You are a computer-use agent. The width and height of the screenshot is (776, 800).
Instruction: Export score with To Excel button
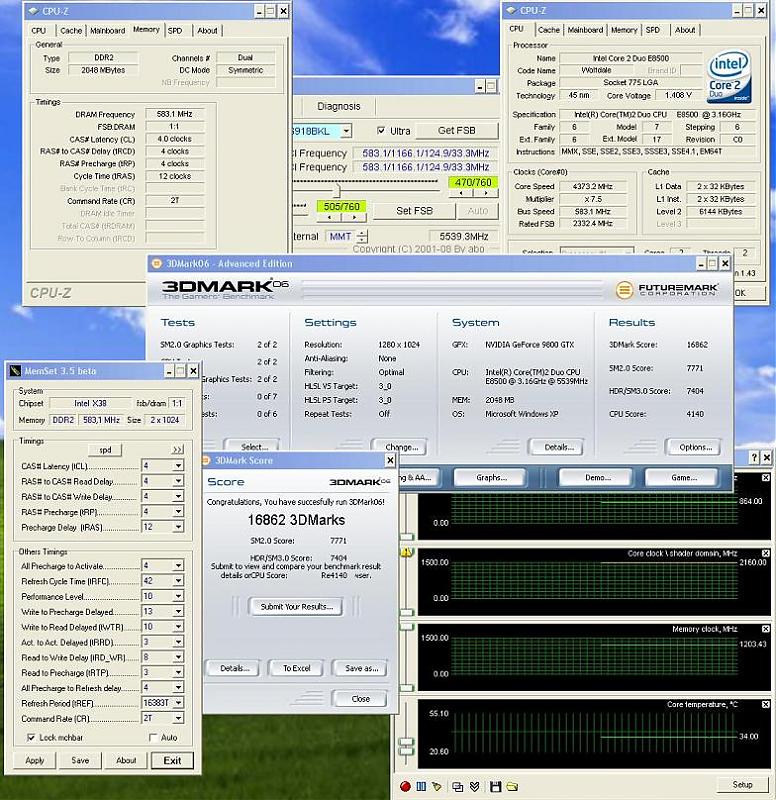[296, 668]
